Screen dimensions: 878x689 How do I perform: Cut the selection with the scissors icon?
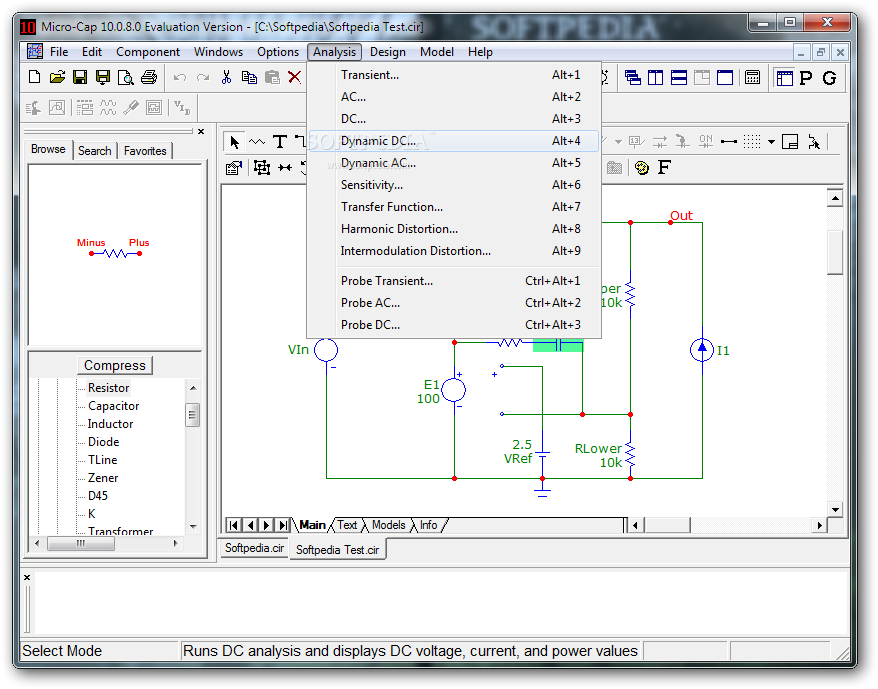coord(226,77)
